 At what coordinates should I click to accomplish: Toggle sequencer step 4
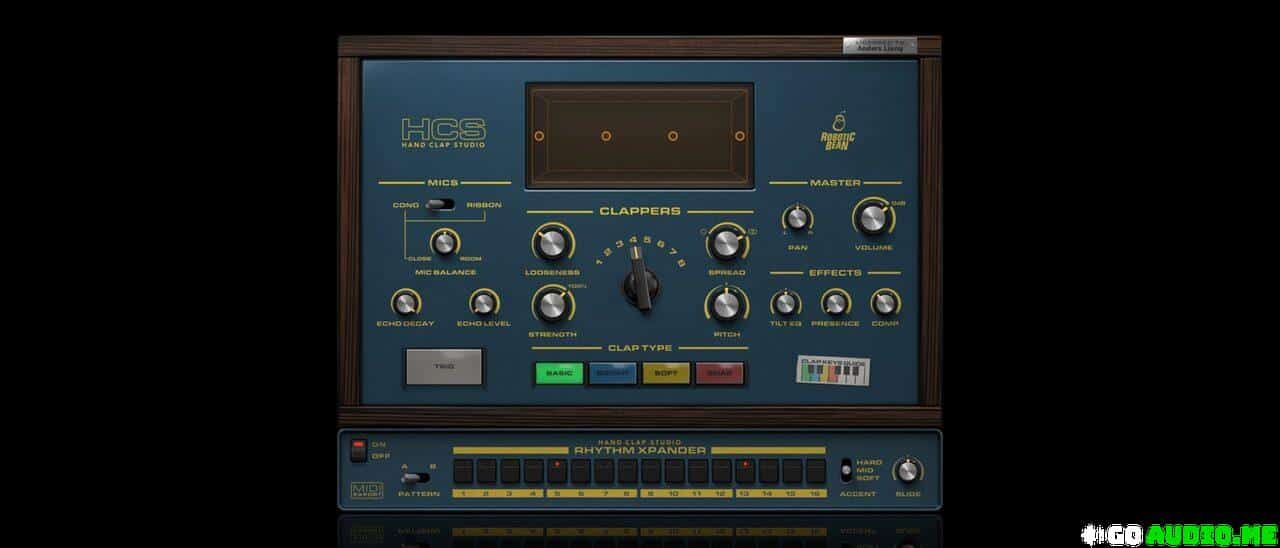click(534, 470)
